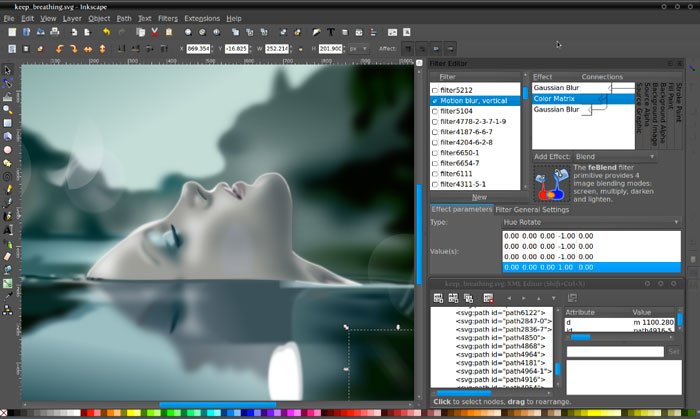Switch to Filter General Settings tab
The image size is (700, 419).
pos(532,209)
